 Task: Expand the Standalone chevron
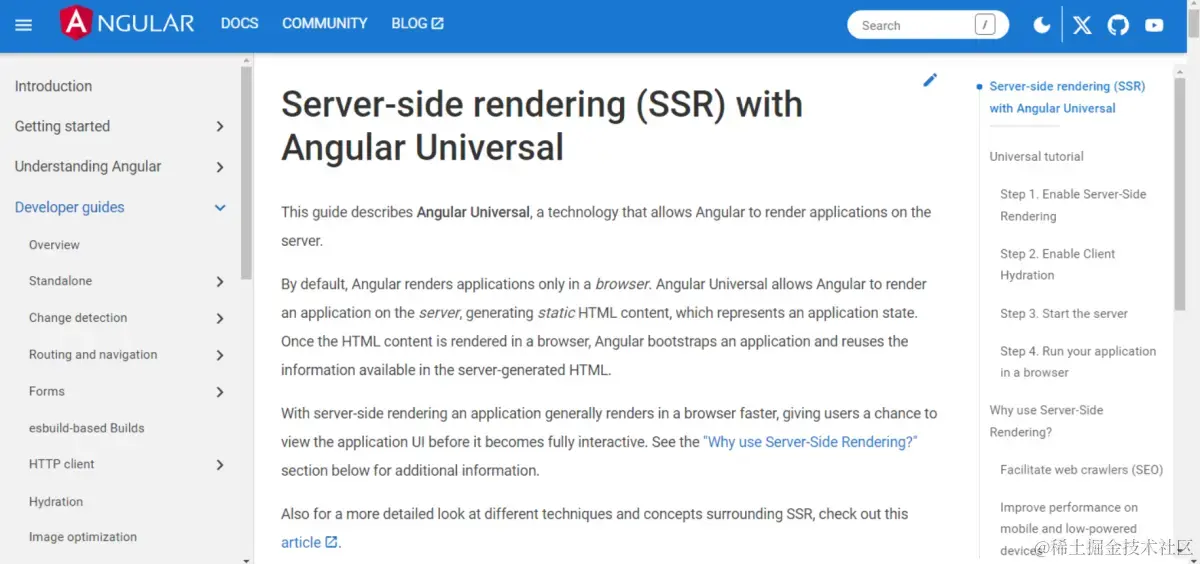[220, 282]
